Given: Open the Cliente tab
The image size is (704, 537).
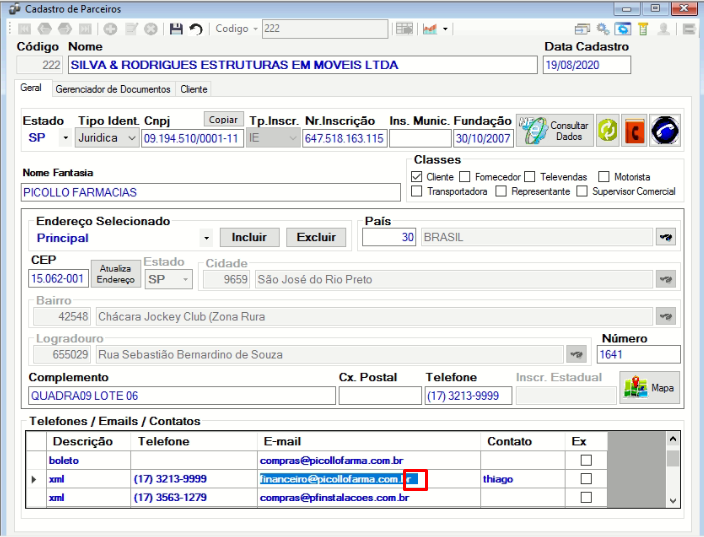Looking at the screenshot, I should click(194, 89).
